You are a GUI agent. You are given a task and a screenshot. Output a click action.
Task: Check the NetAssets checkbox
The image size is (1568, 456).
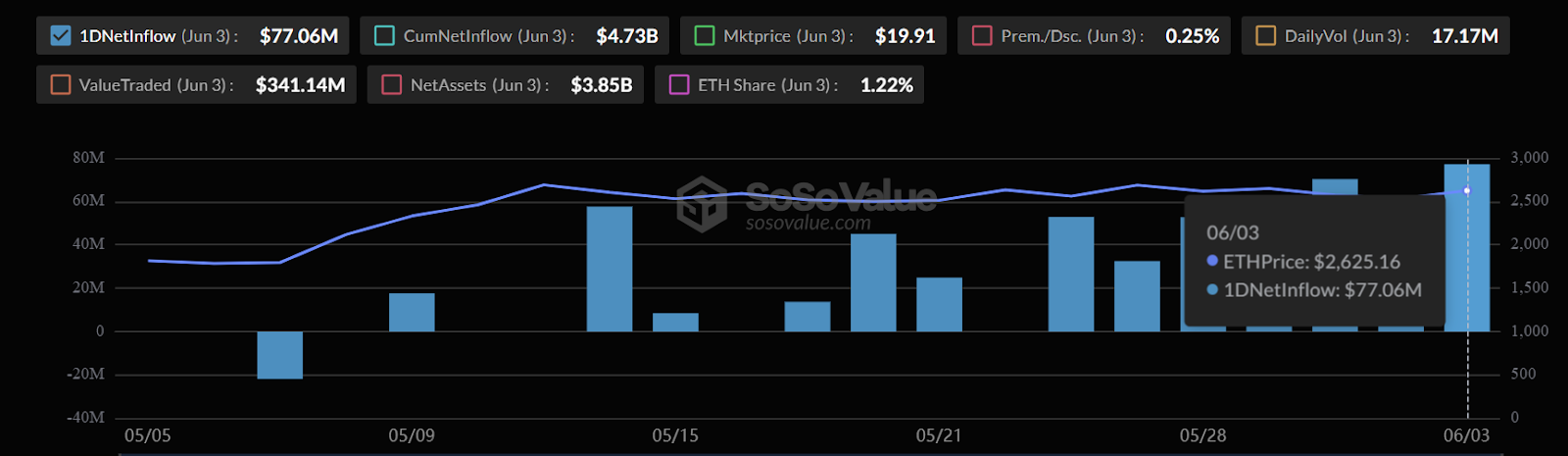click(392, 85)
